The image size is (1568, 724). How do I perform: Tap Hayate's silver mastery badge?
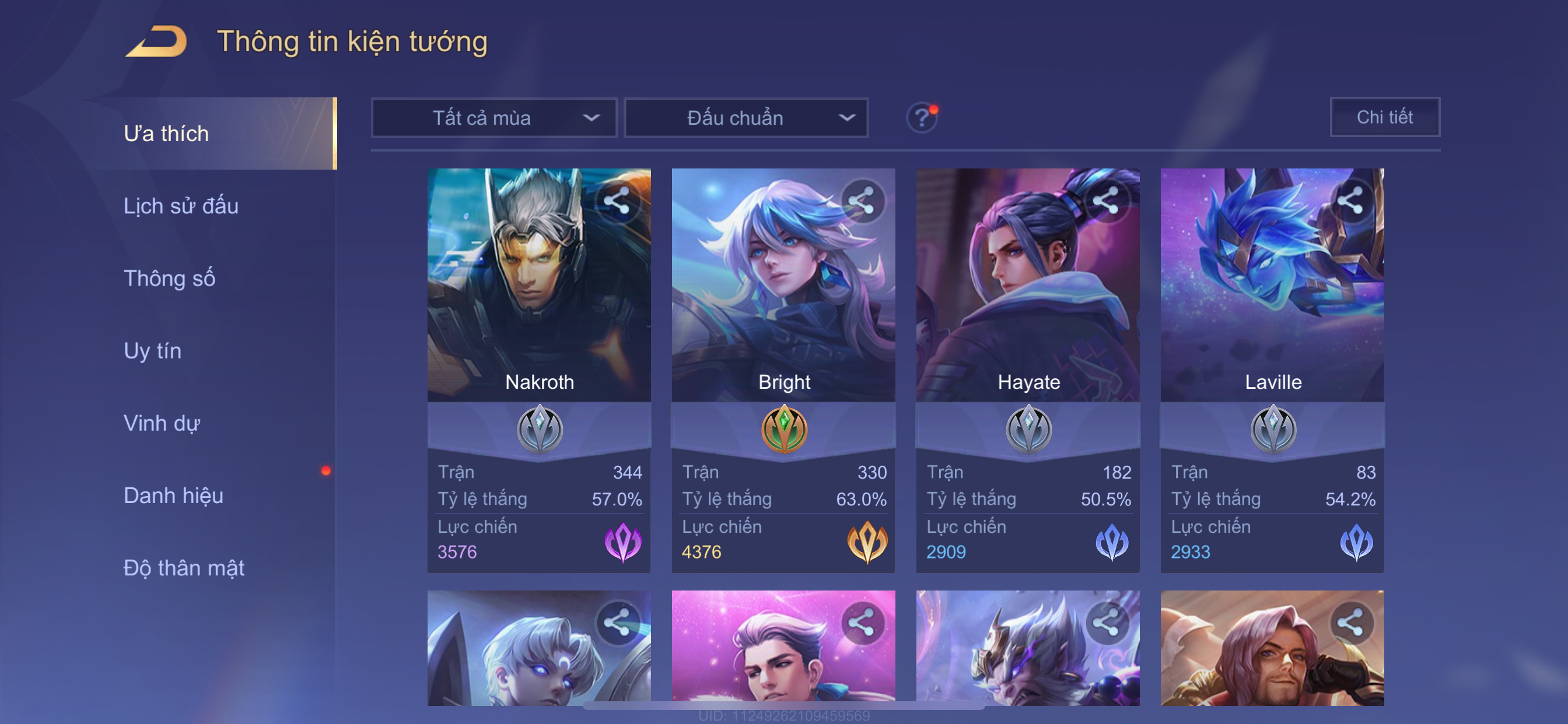coord(1028,429)
